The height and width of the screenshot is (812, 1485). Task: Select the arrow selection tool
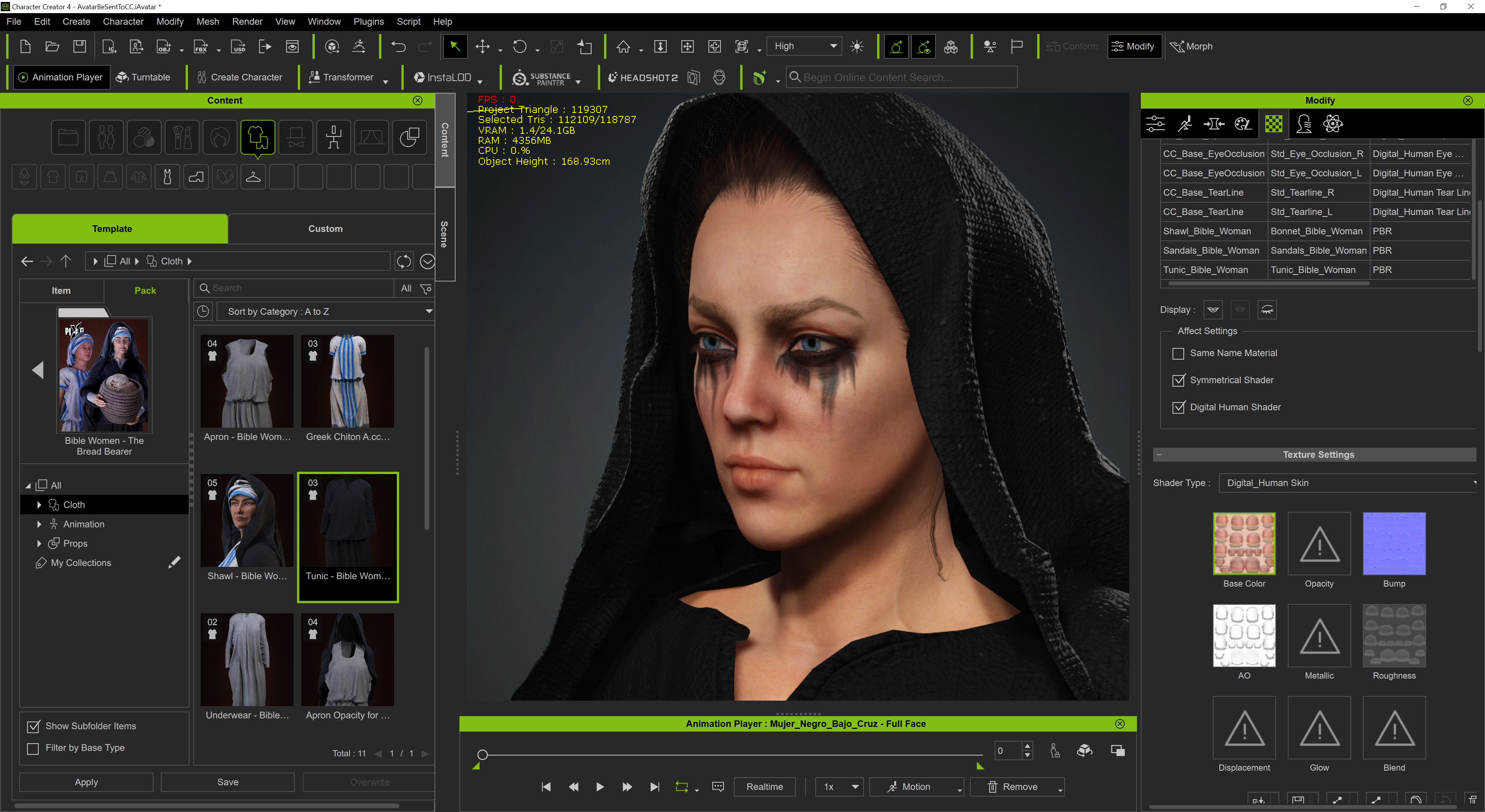[455, 47]
